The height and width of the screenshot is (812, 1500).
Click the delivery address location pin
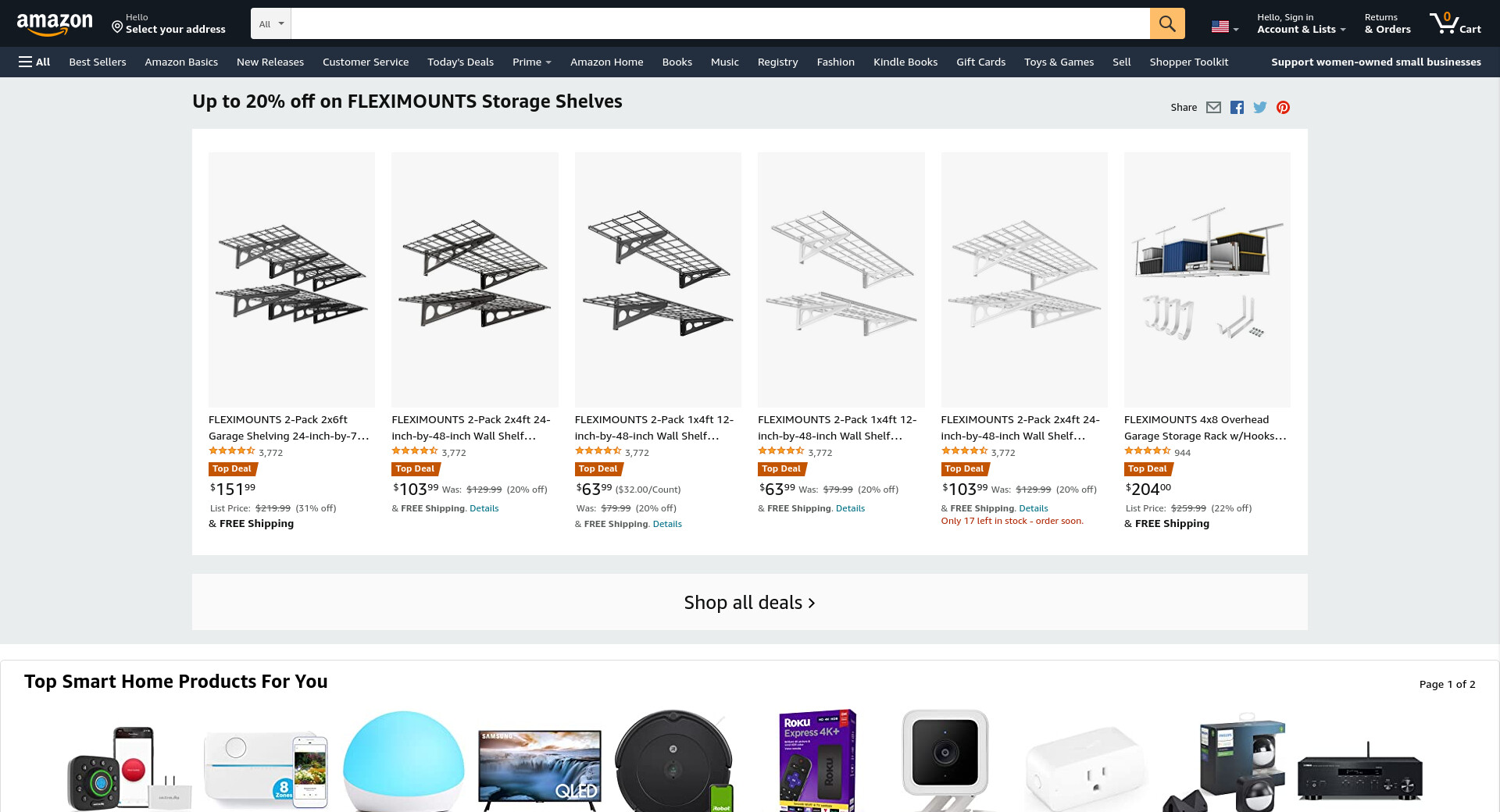[x=117, y=27]
